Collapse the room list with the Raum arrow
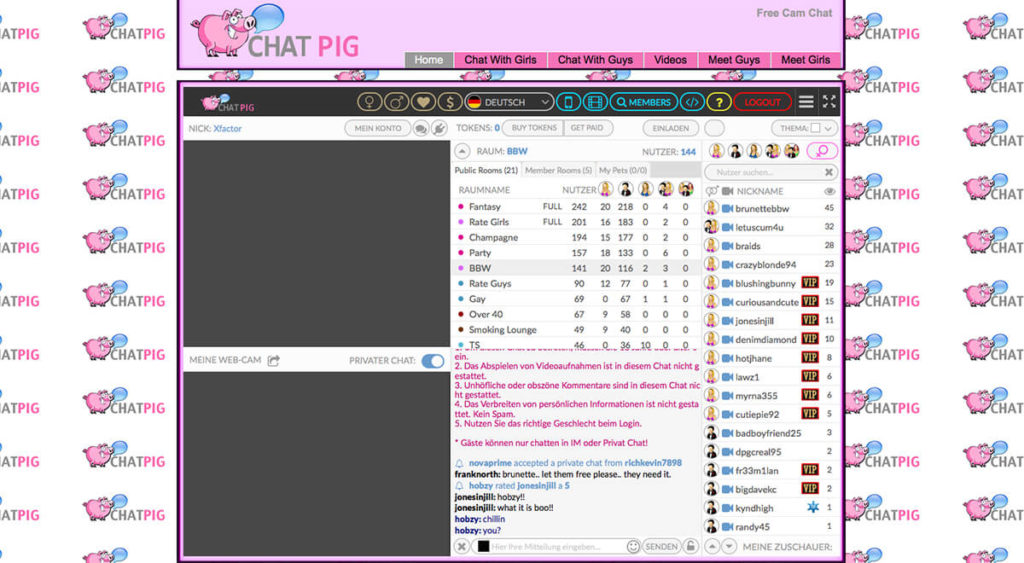 tap(462, 152)
